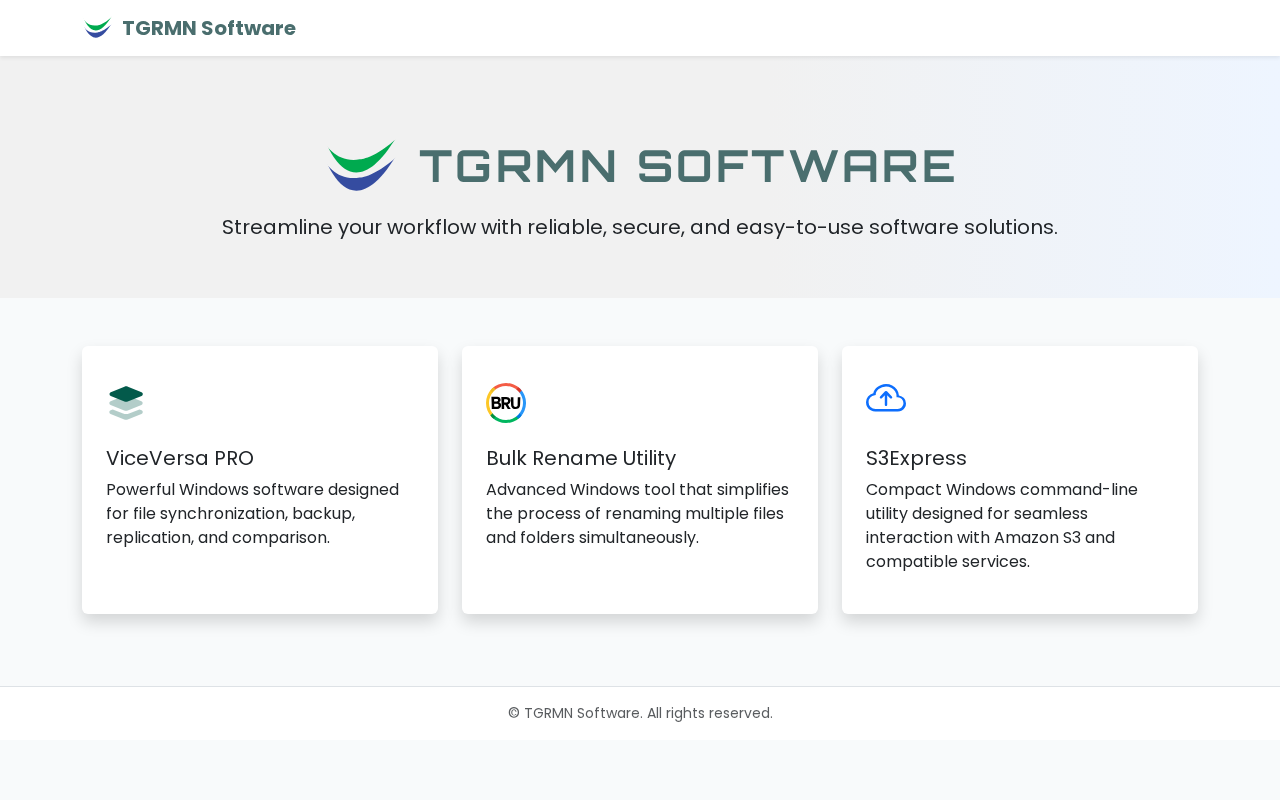
Task: Click the circular BRU logo icon
Action: (506, 403)
